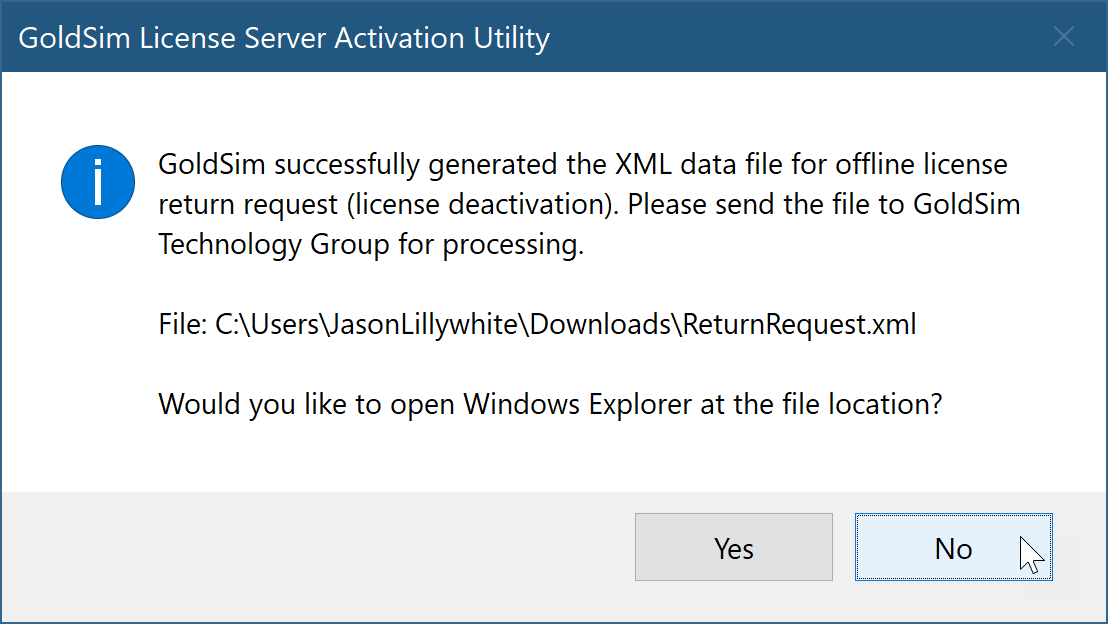Choose No to skip opening Explorer
The width and height of the screenshot is (1108, 624).
tap(953, 547)
